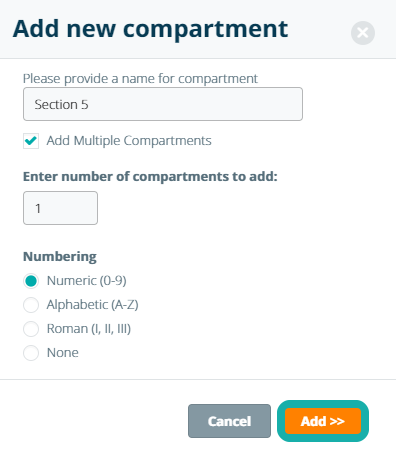
Task: Select the Numeric (0-9) radio button
Action: click(x=31, y=281)
